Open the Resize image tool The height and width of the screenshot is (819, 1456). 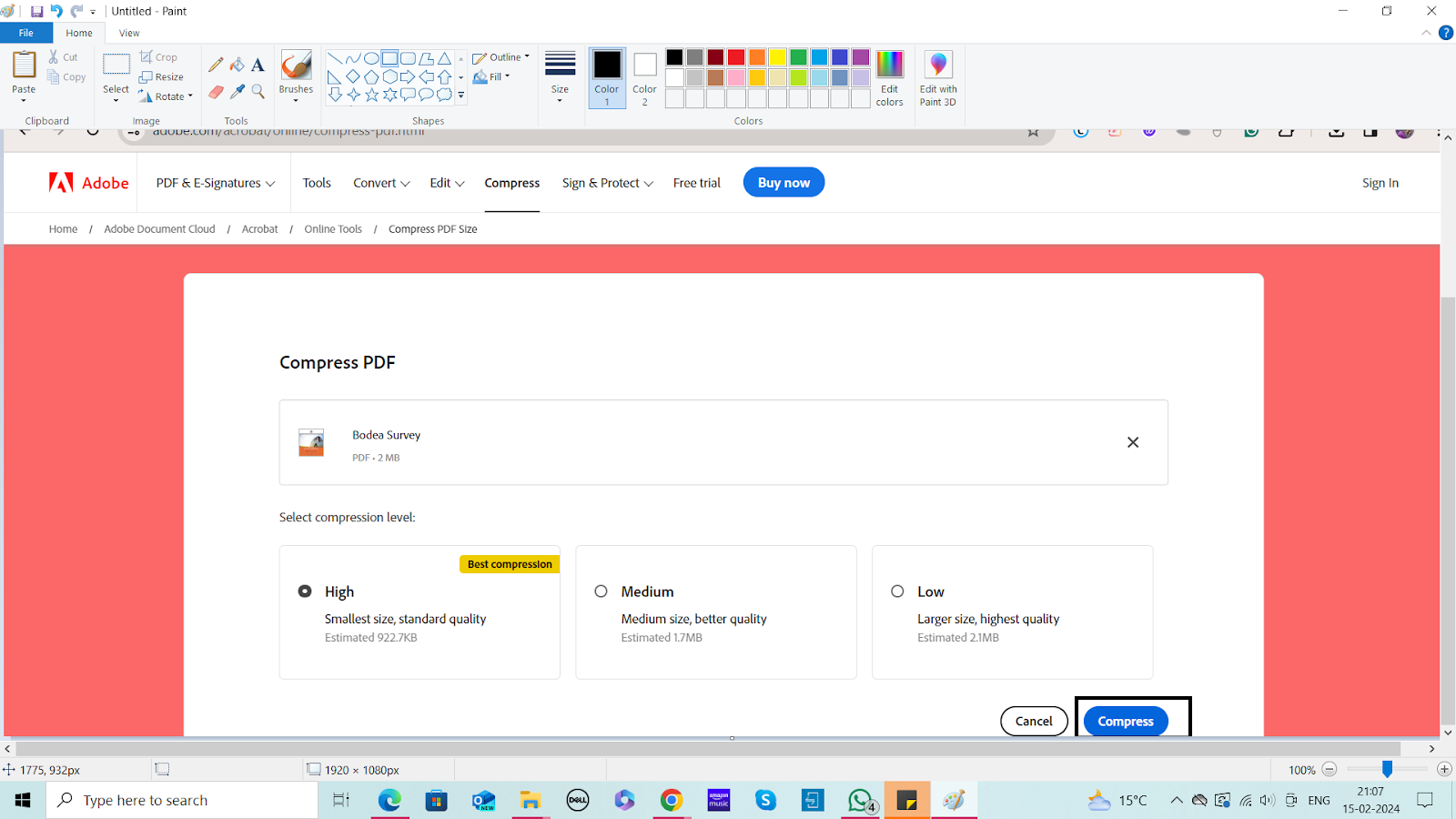[161, 77]
